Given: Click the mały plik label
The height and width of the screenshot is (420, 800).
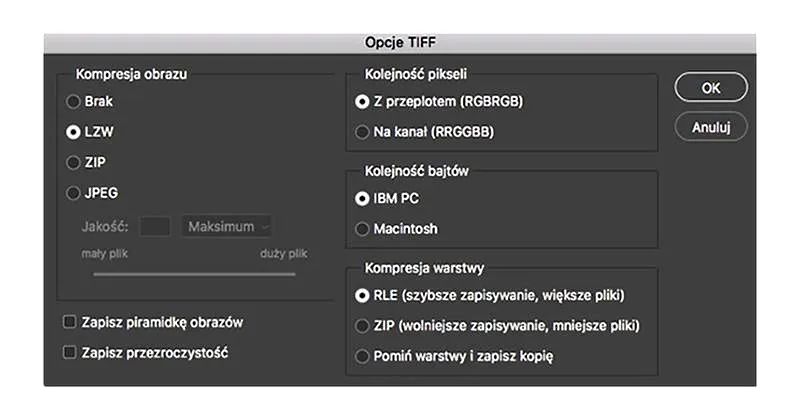Looking at the screenshot, I should 104,254.
